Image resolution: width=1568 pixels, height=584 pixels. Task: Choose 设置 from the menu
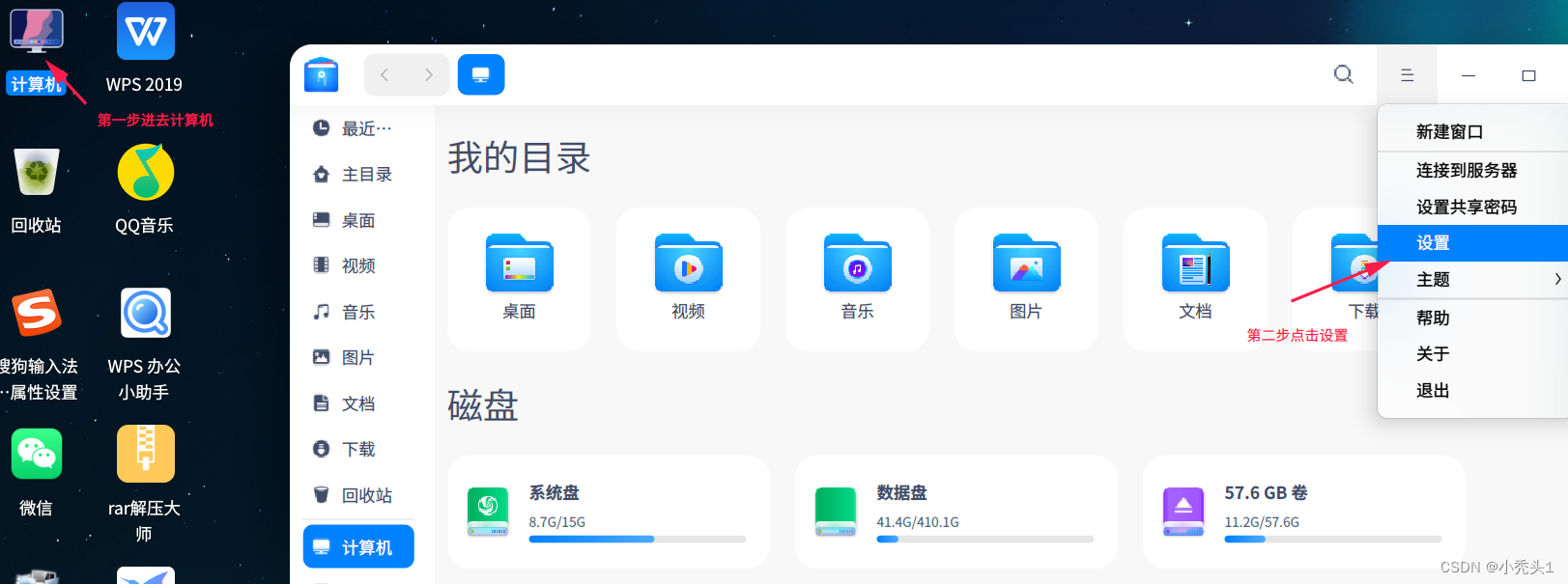click(1472, 243)
